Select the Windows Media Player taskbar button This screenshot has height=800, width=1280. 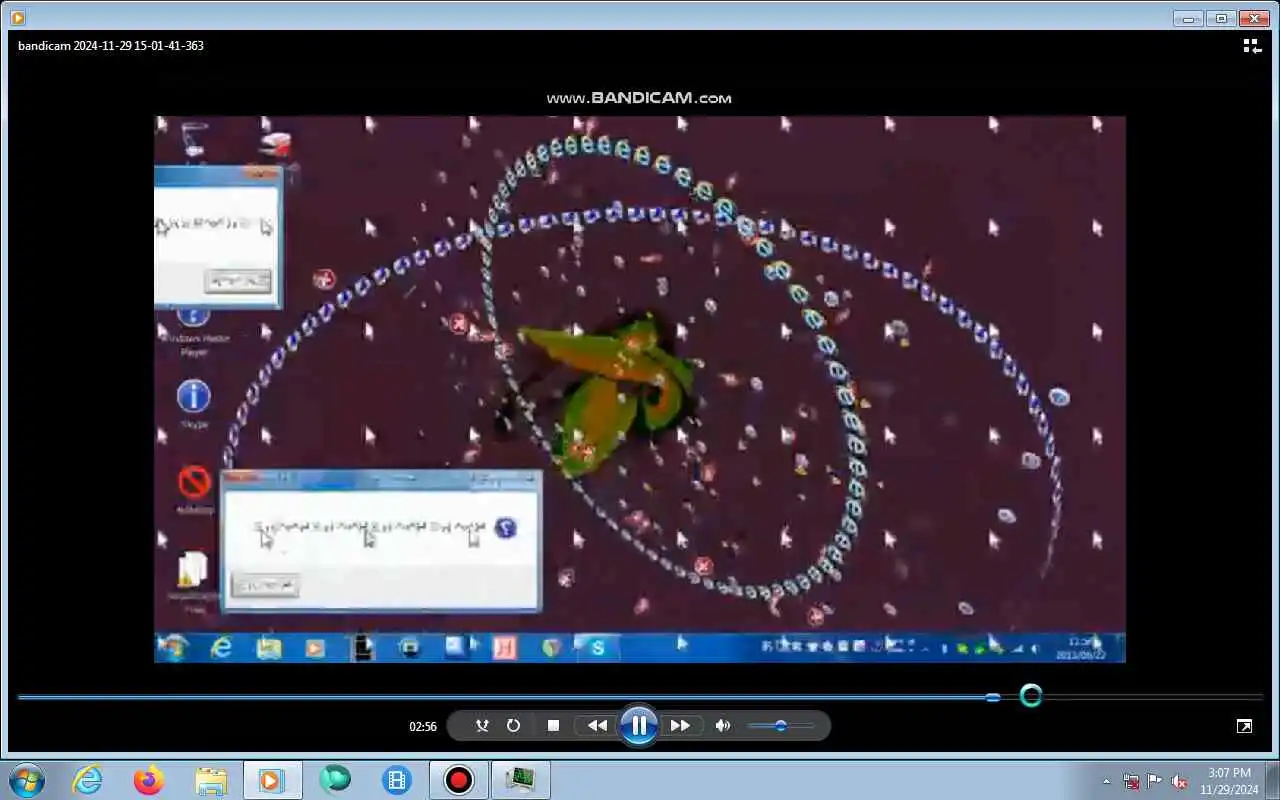(273, 780)
